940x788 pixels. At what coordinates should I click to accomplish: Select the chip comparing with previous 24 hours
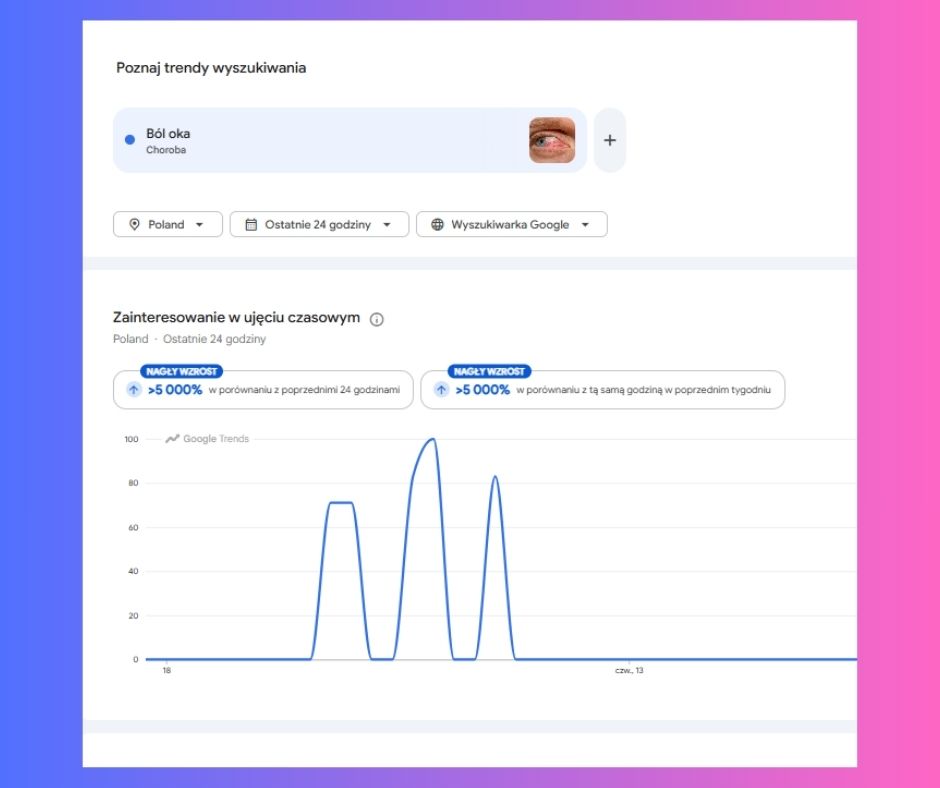pos(263,390)
